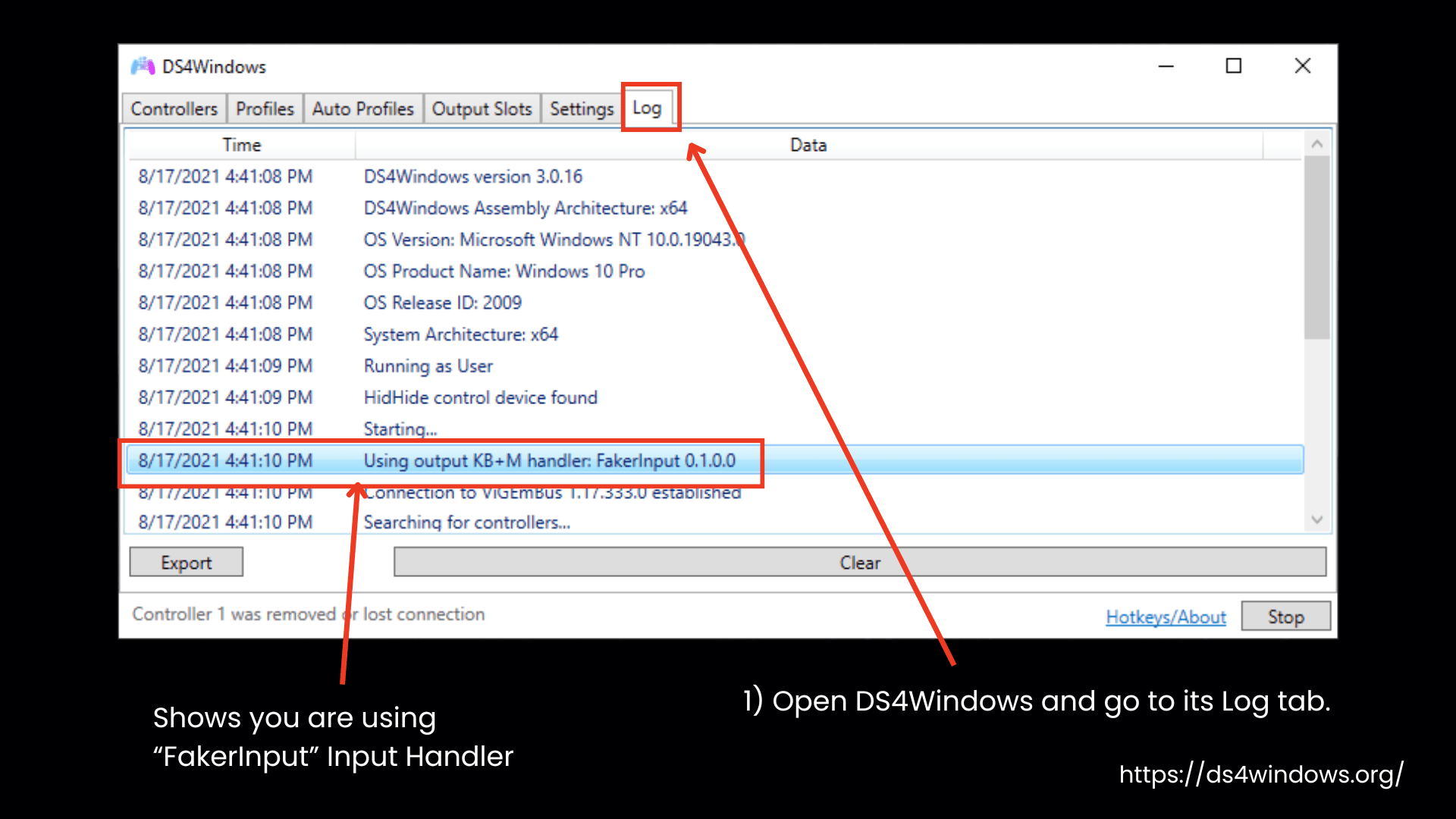
Task: Minimize the DS4Windows window
Action: [1166, 67]
